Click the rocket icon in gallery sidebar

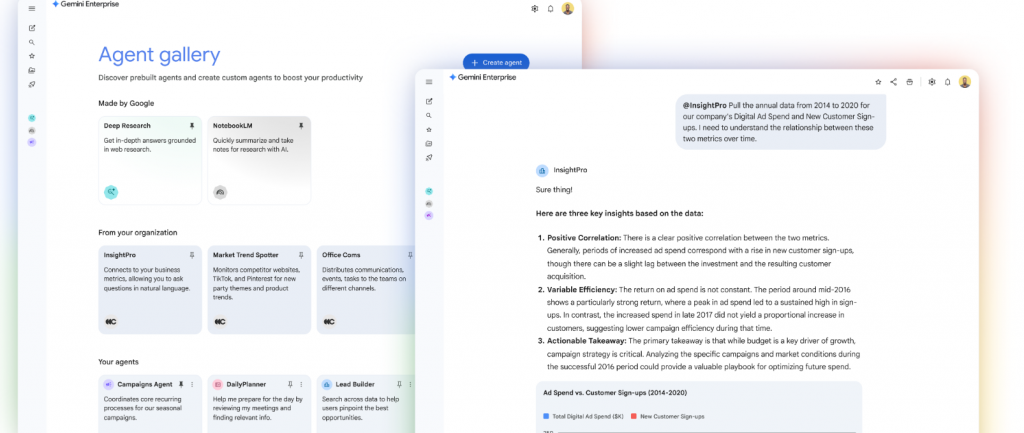[32, 85]
